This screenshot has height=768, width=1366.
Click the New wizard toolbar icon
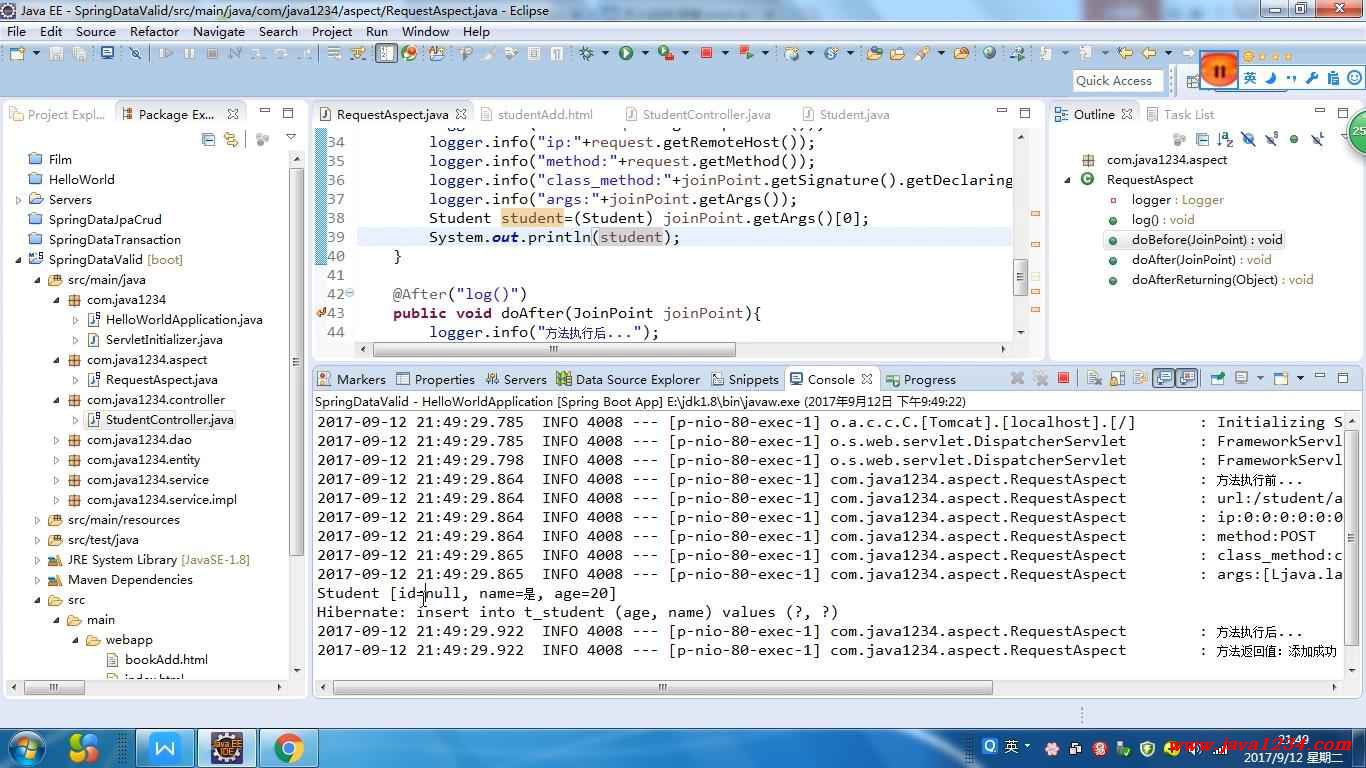pos(17,53)
